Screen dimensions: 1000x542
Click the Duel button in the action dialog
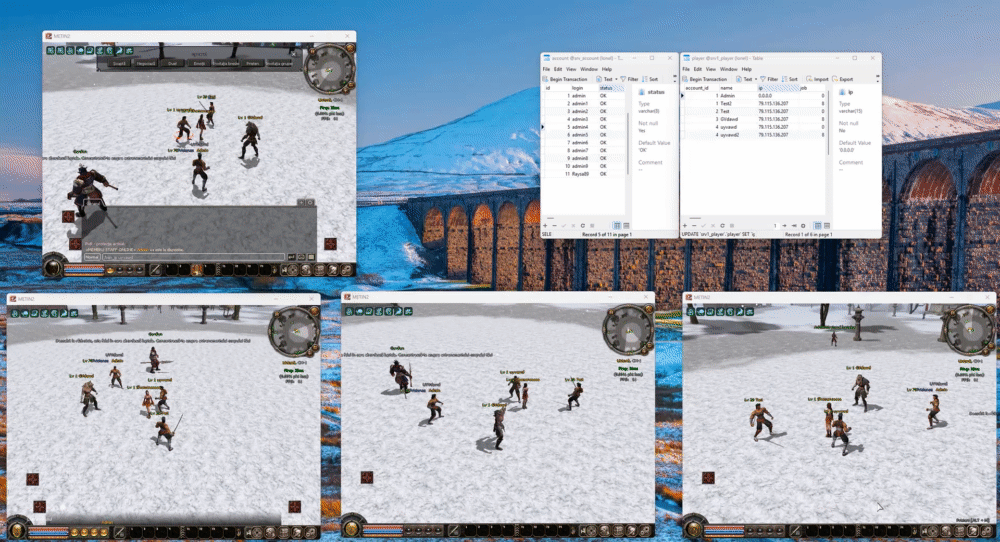click(x=173, y=63)
